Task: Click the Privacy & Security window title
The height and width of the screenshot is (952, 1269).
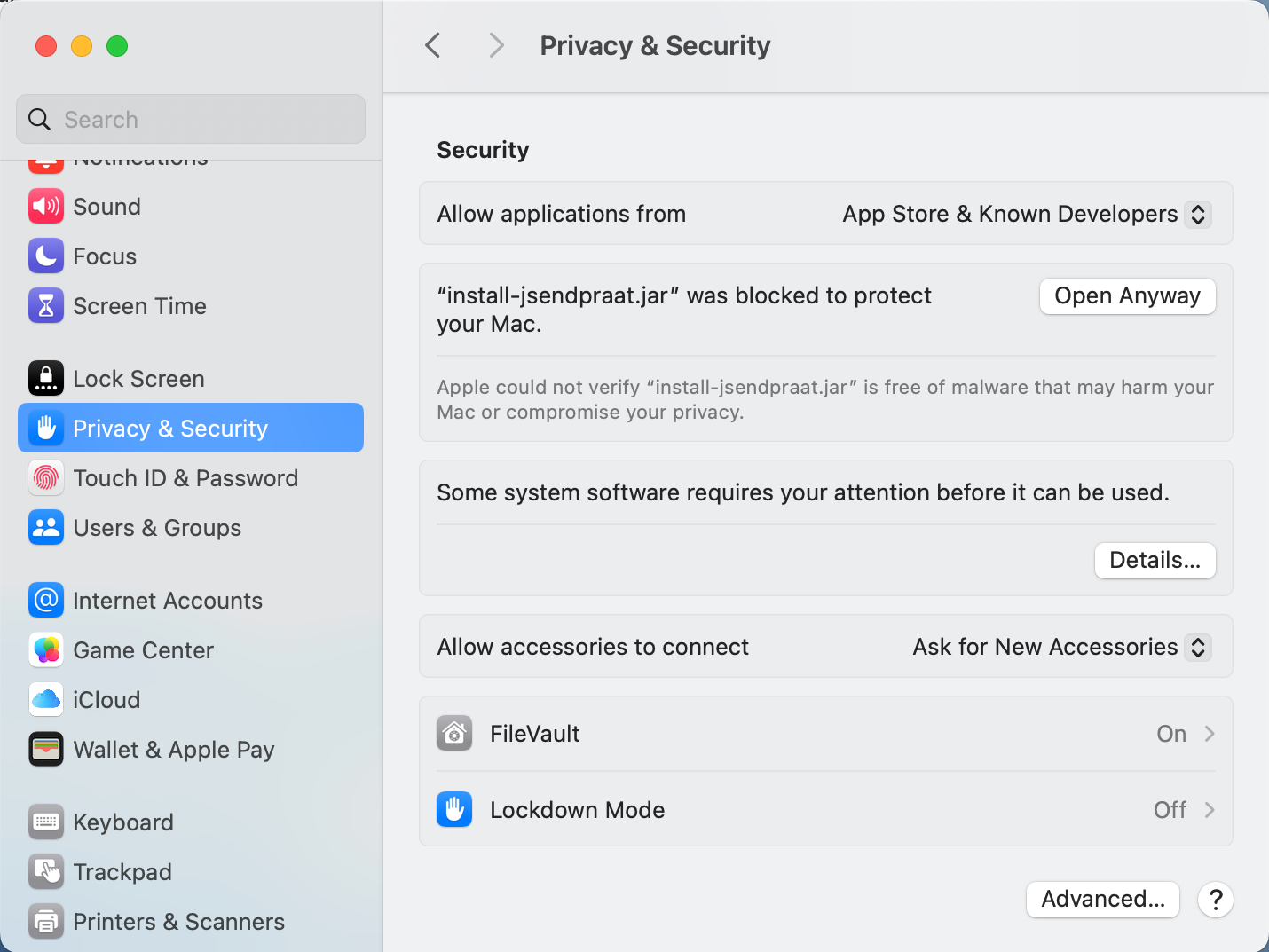Action: tap(655, 45)
